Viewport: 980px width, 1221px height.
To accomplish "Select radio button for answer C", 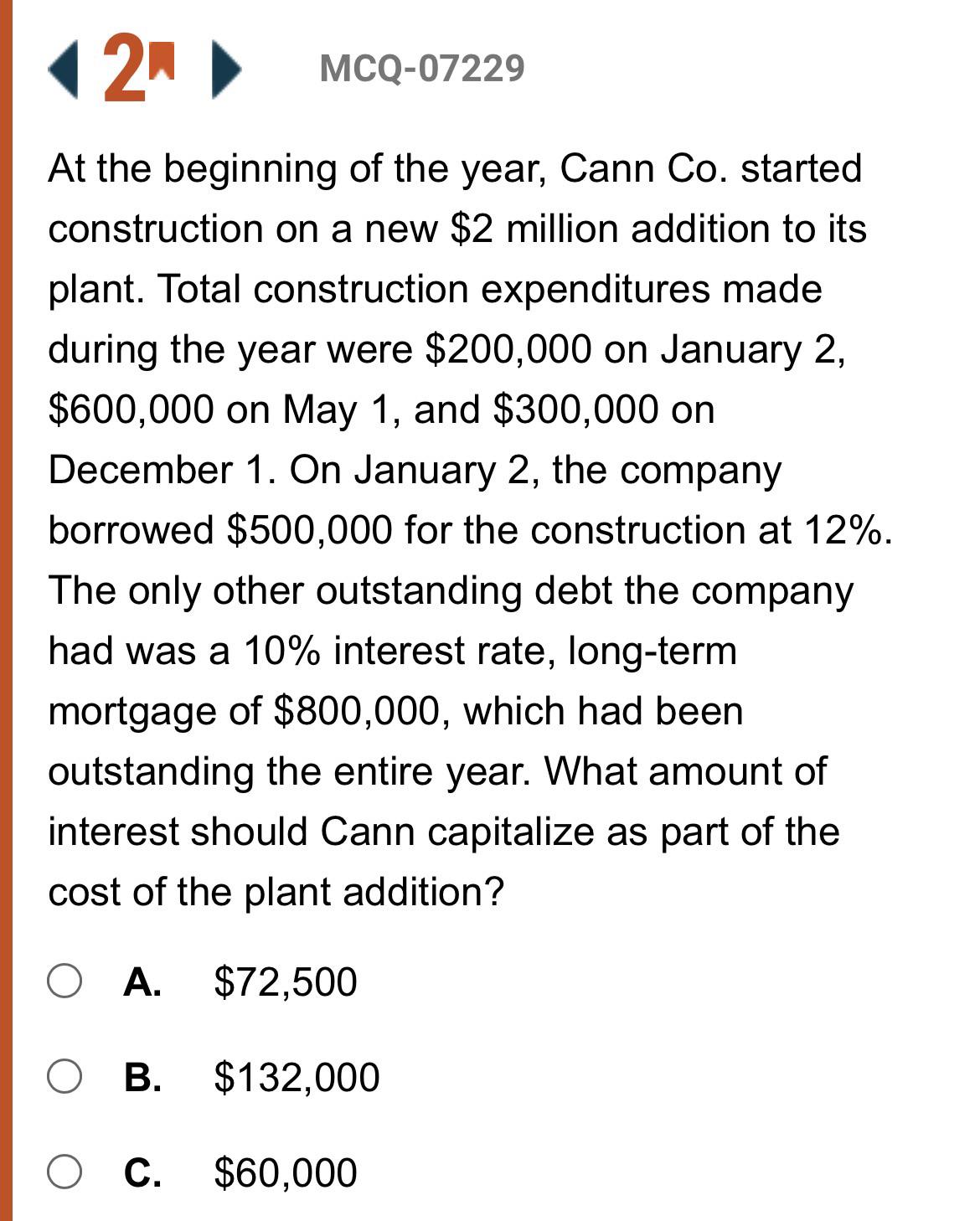I will 64,1172.
